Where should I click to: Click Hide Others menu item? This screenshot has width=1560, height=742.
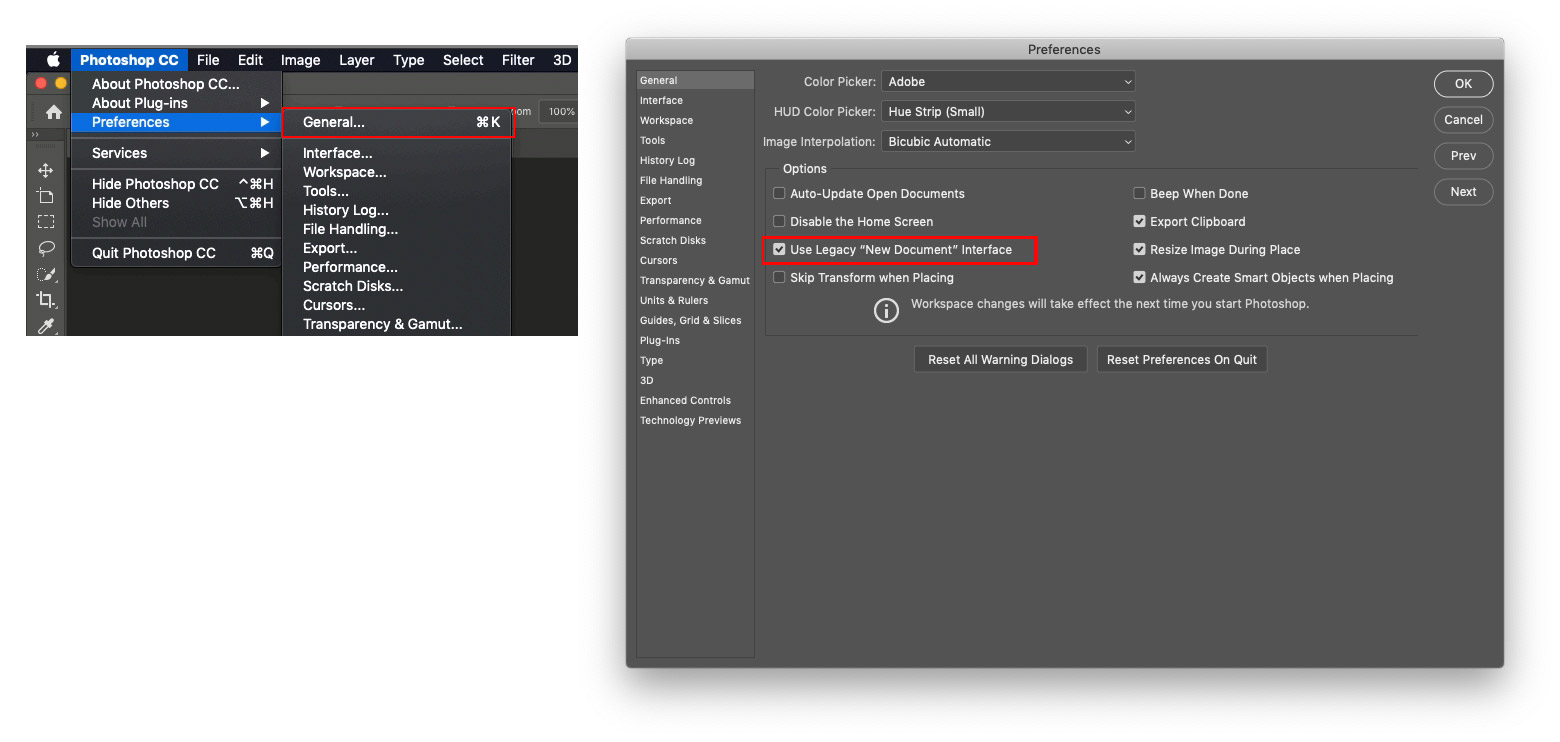click(176, 203)
